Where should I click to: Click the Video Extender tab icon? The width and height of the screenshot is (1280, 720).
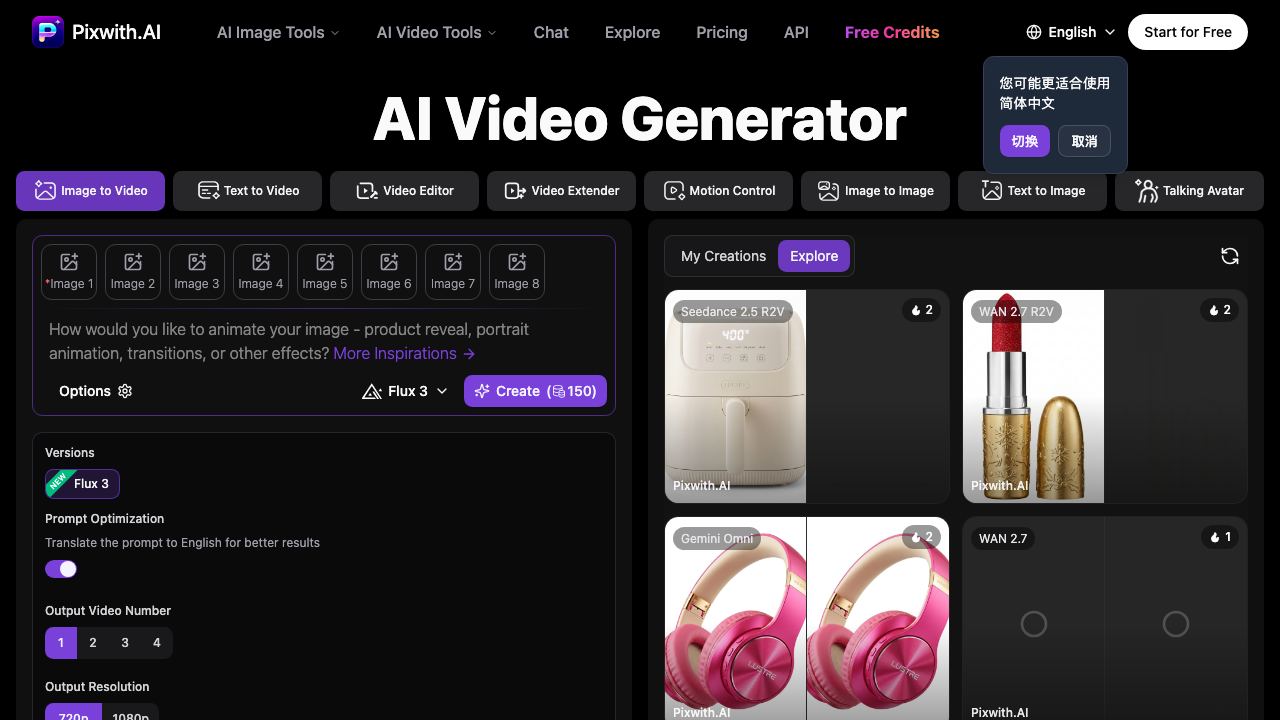pos(515,190)
